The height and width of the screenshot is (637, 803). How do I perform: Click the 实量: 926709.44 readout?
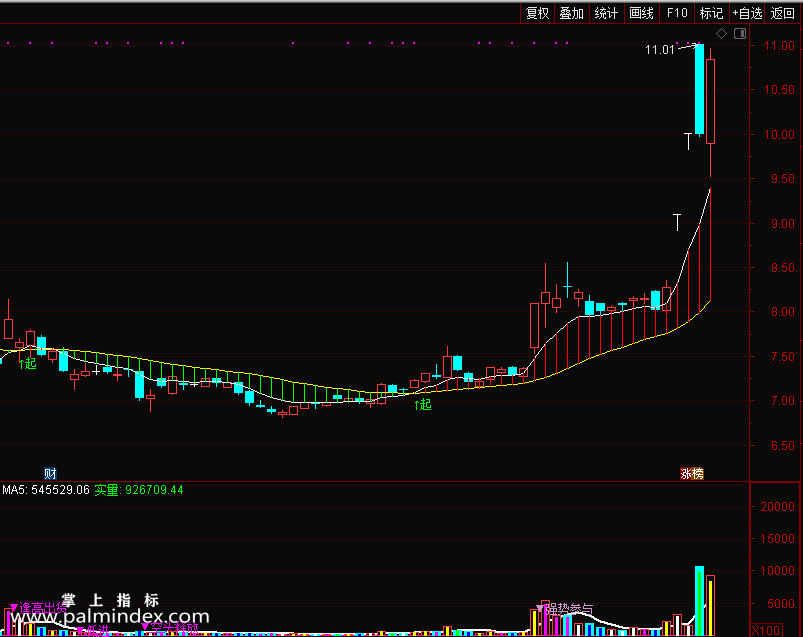(139, 490)
